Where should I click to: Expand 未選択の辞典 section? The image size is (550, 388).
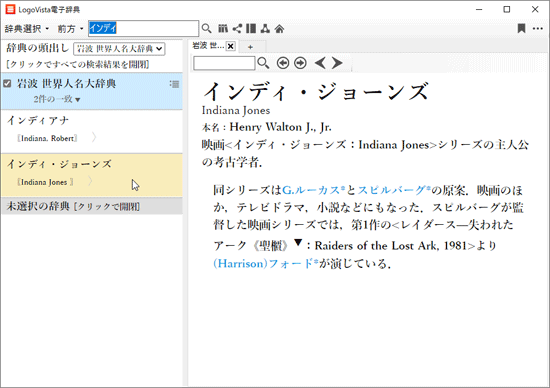point(92,206)
